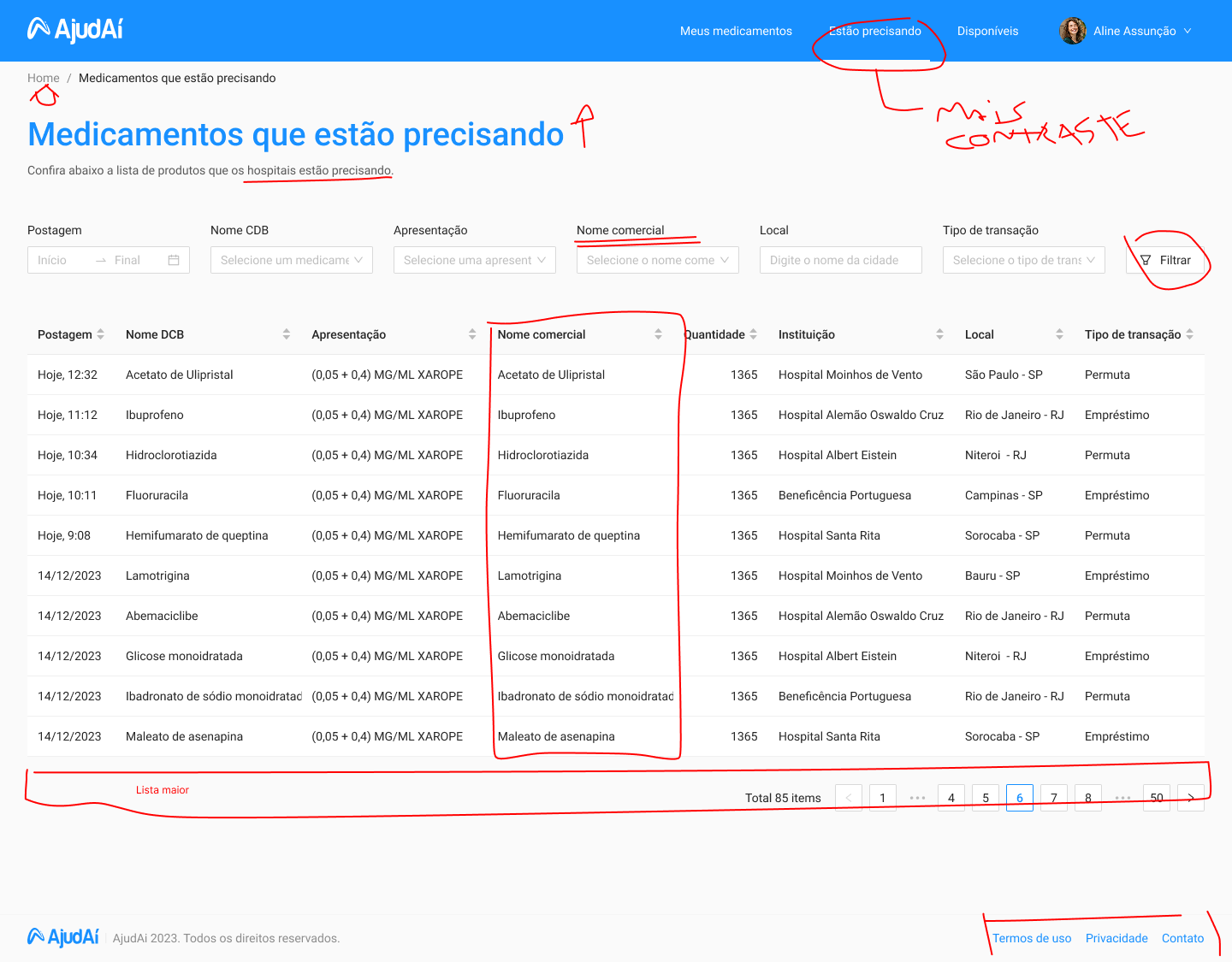Go to pagination page 1
Screen dimensions: 1232x962
[883, 798]
